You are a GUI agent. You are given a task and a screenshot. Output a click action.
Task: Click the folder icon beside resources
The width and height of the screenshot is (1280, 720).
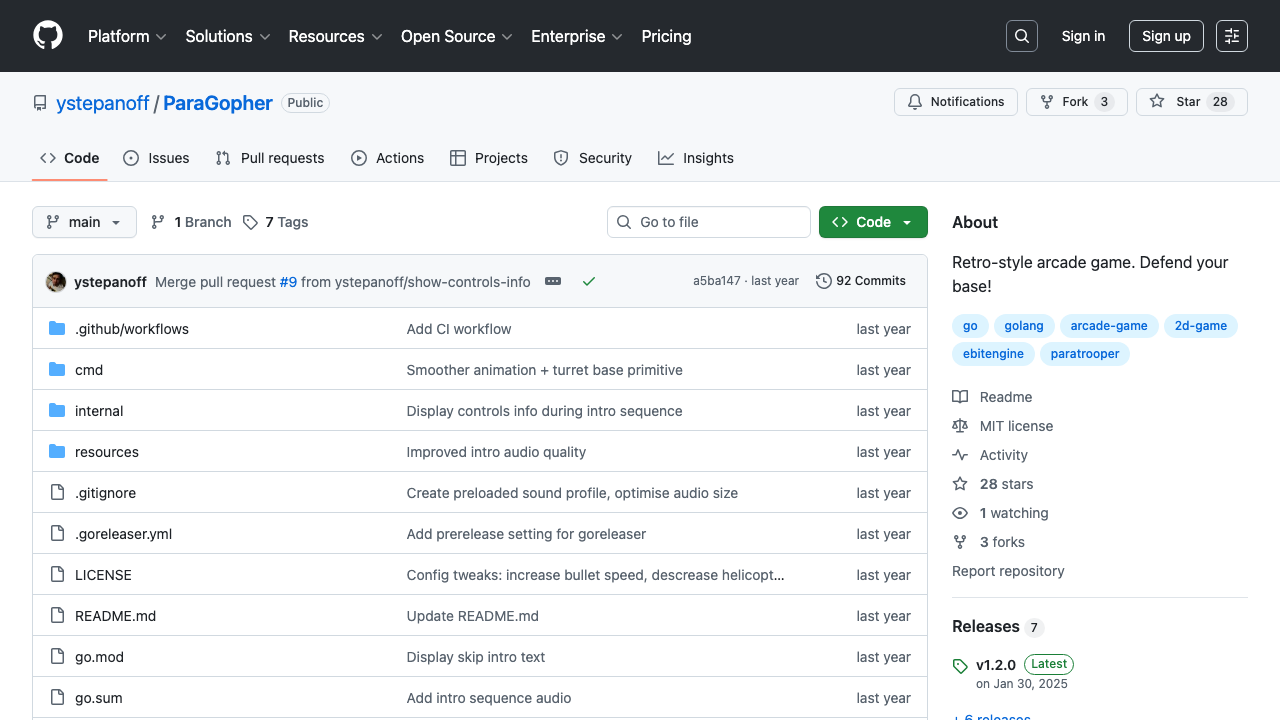57,451
